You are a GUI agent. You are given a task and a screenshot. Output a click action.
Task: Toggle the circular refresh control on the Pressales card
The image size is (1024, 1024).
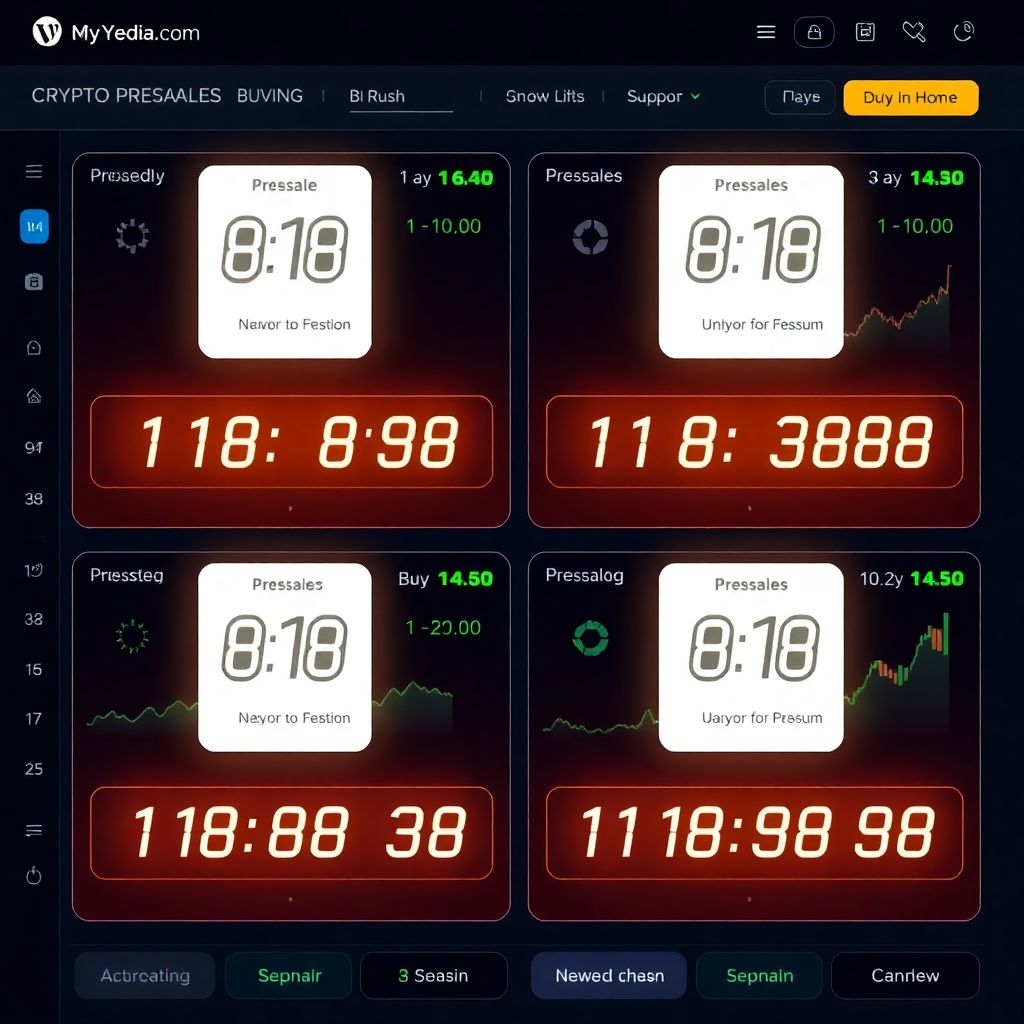(x=592, y=237)
